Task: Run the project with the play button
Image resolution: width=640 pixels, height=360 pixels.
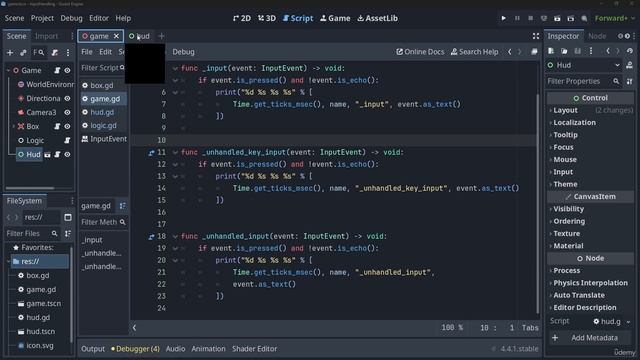Action: [503, 18]
